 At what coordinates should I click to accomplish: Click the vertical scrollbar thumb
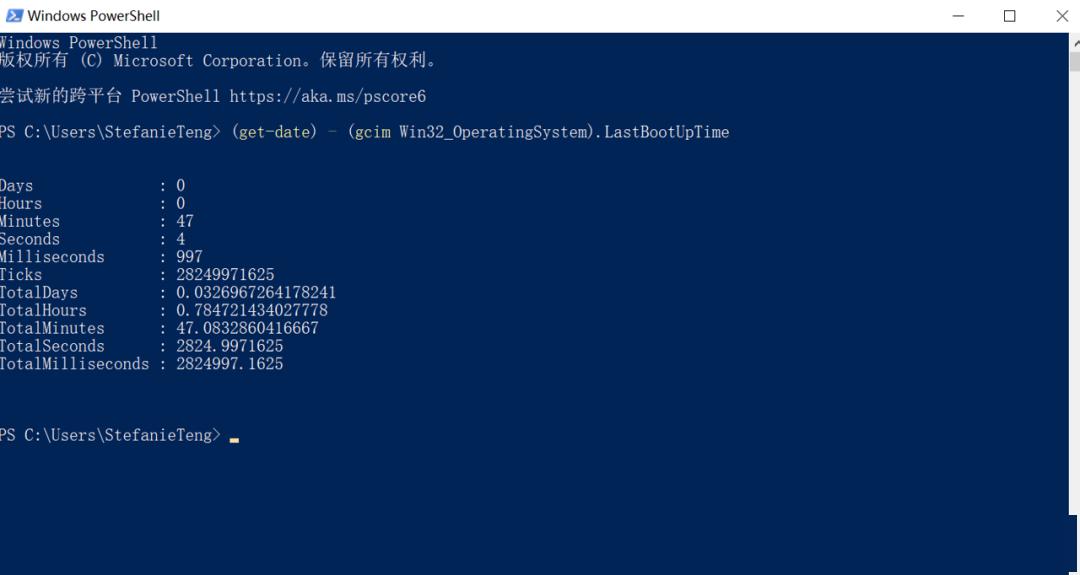1072,61
